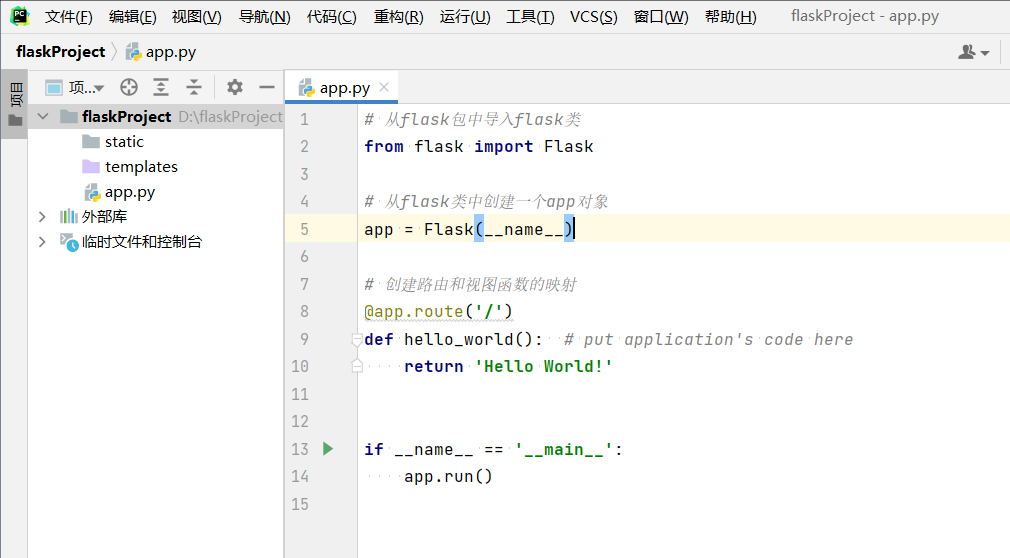Click the 'put application's code here' comment
The height and width of the screenshot is (558, 1010).
click(708, 340)
